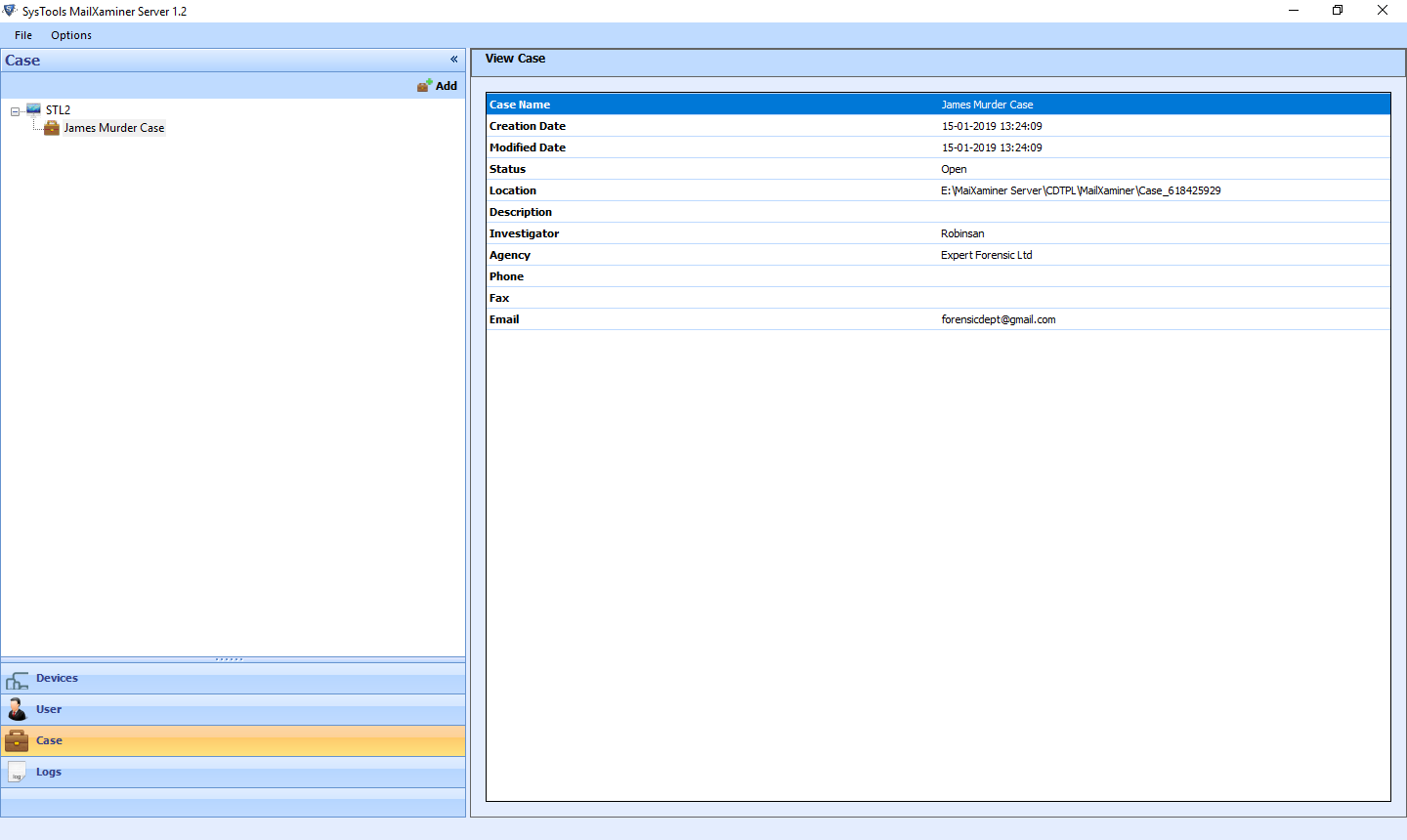Image resolution: width=1407 pixels, height=840 pixels.
Task: Click the Email label
Action: tap(504, 319)
